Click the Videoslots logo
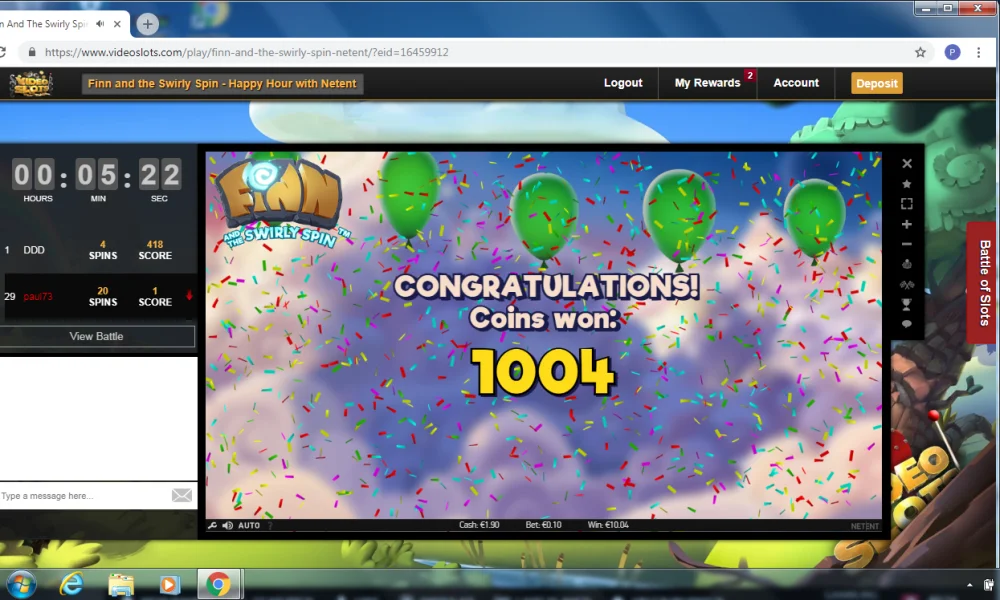Viewport: 1000px width, 600px height. 31,84
